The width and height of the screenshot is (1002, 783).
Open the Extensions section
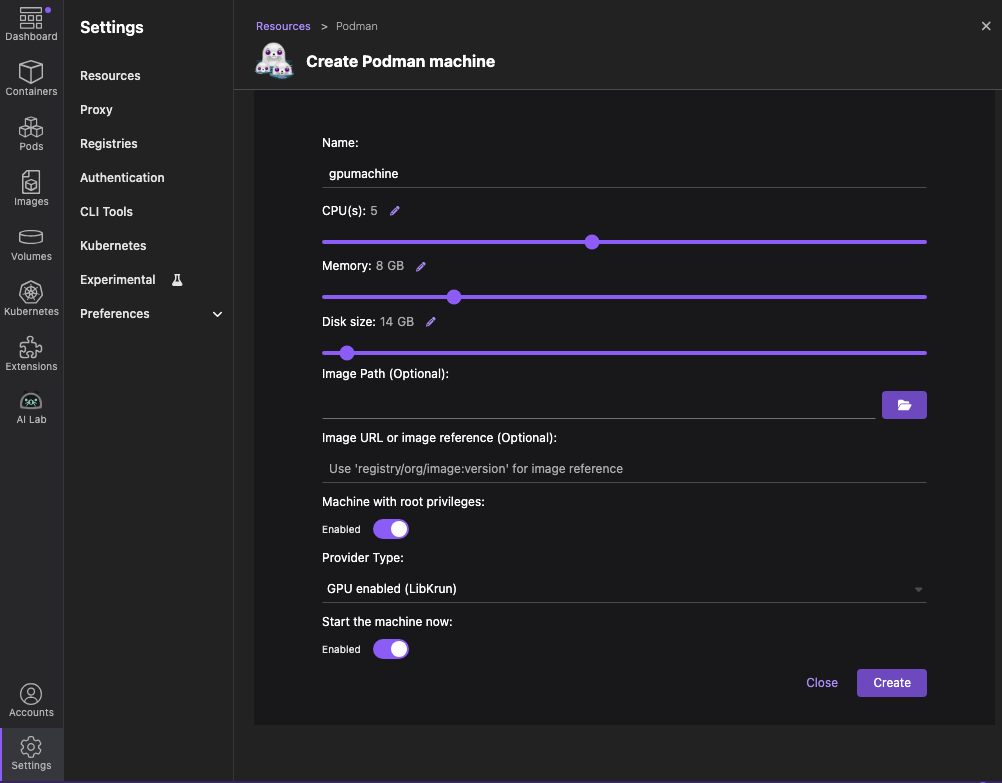(x=31, y=353)
